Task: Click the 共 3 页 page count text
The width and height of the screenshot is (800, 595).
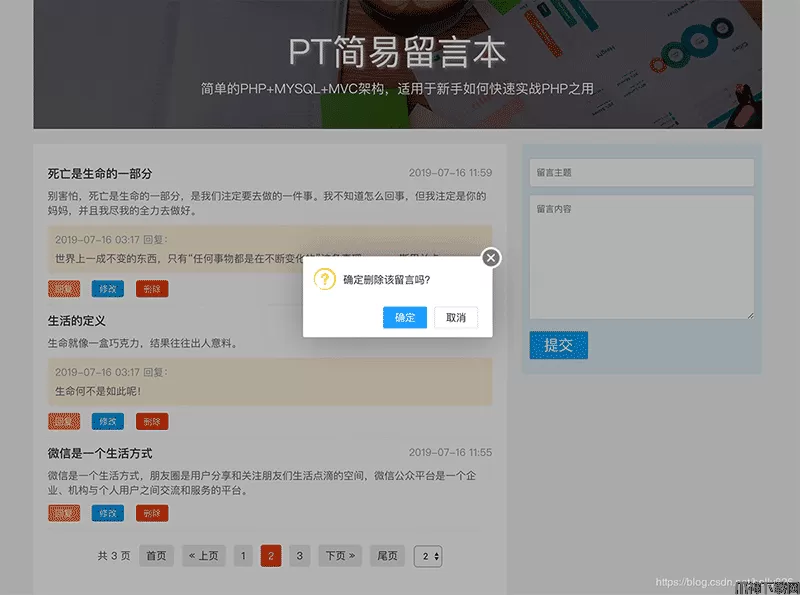Action: (x=114, y=556)
